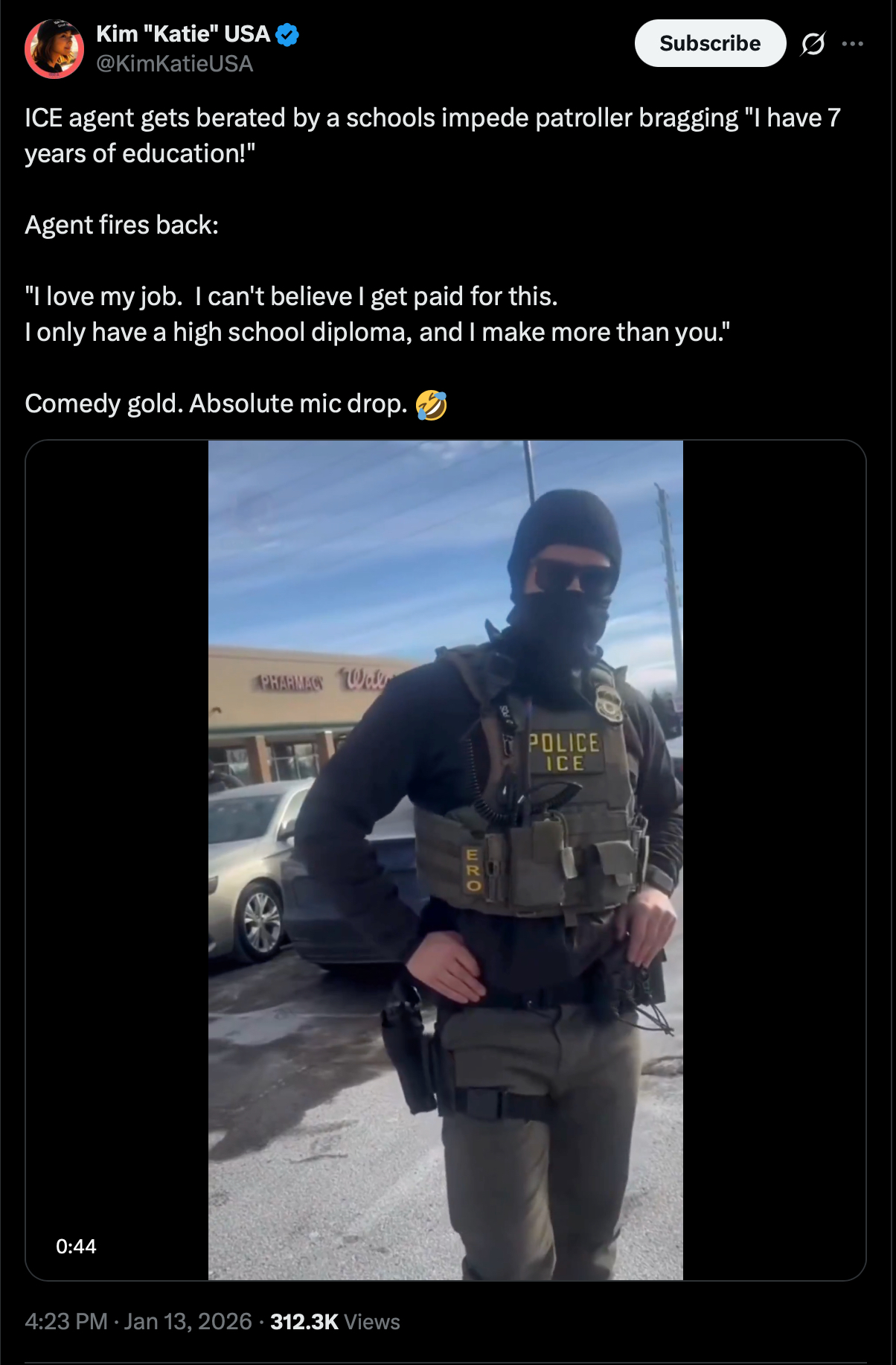The height and width of the screenshot is (1365, 896).
Task: Open the Grok explain-post icon
Action: pos(813,44)
